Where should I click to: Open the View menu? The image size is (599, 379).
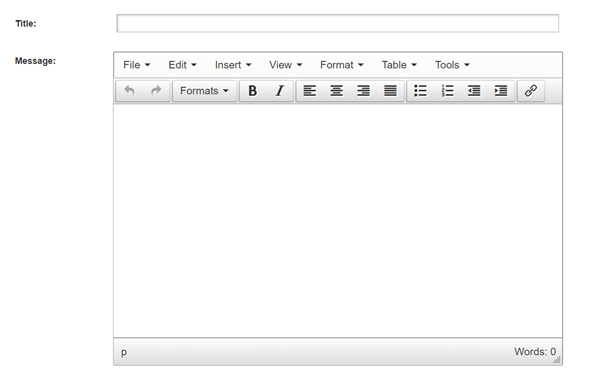coord(285,65)
